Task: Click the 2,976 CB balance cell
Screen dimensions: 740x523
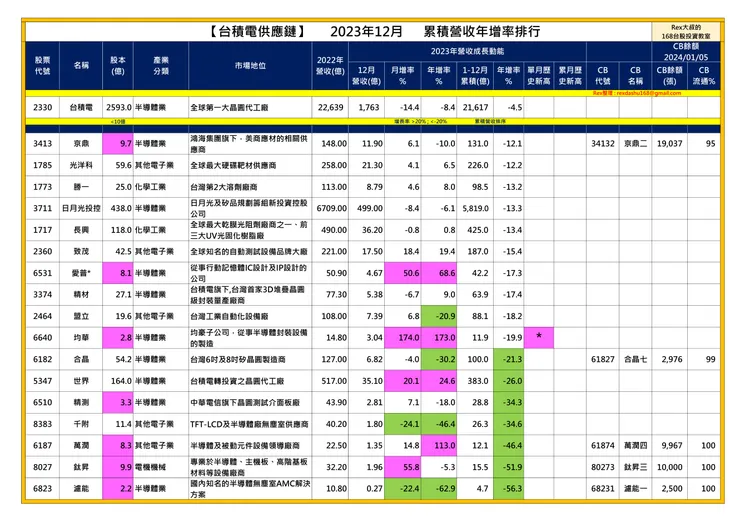Action: pyautogui.click(x=669, y=359)
